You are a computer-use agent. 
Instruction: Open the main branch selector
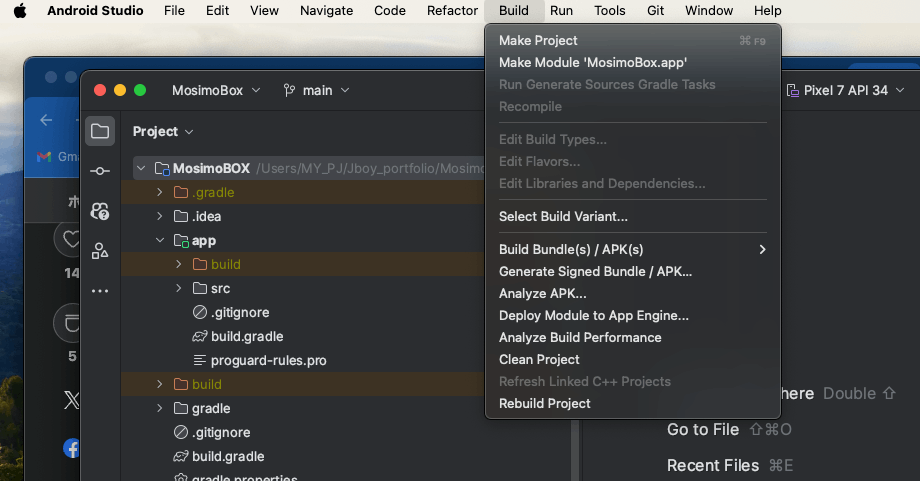point(317,90)
